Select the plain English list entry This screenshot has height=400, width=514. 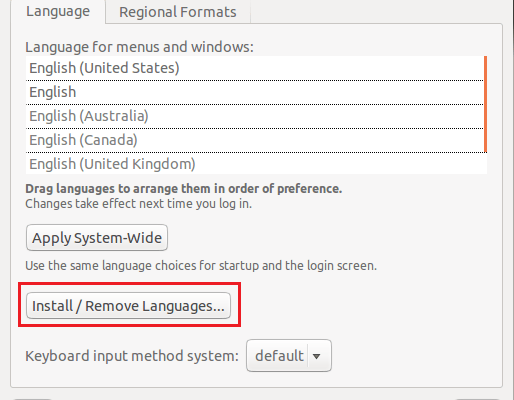click(255, 92)
